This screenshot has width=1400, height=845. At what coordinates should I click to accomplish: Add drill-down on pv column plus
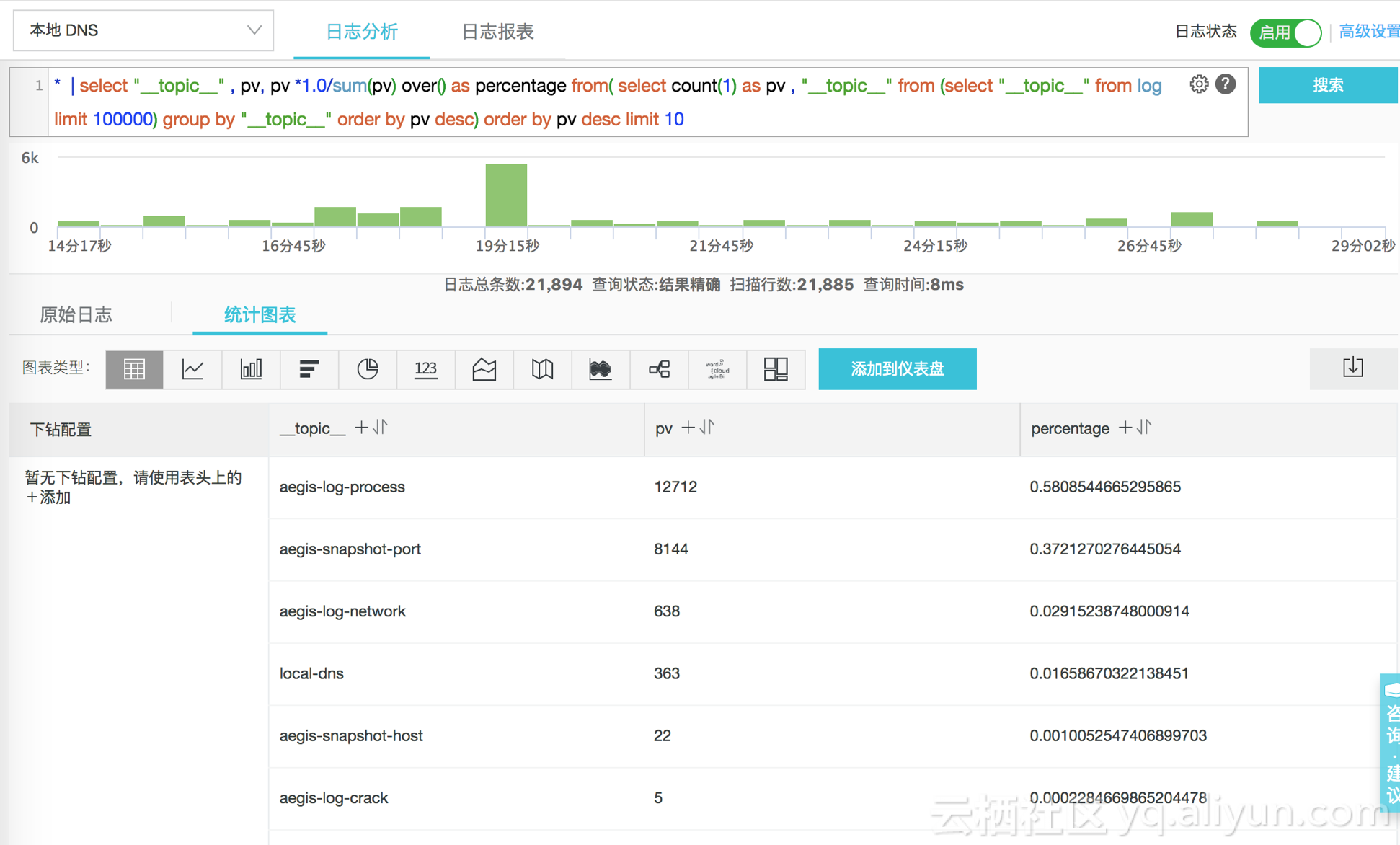click(x=688, y=428)
